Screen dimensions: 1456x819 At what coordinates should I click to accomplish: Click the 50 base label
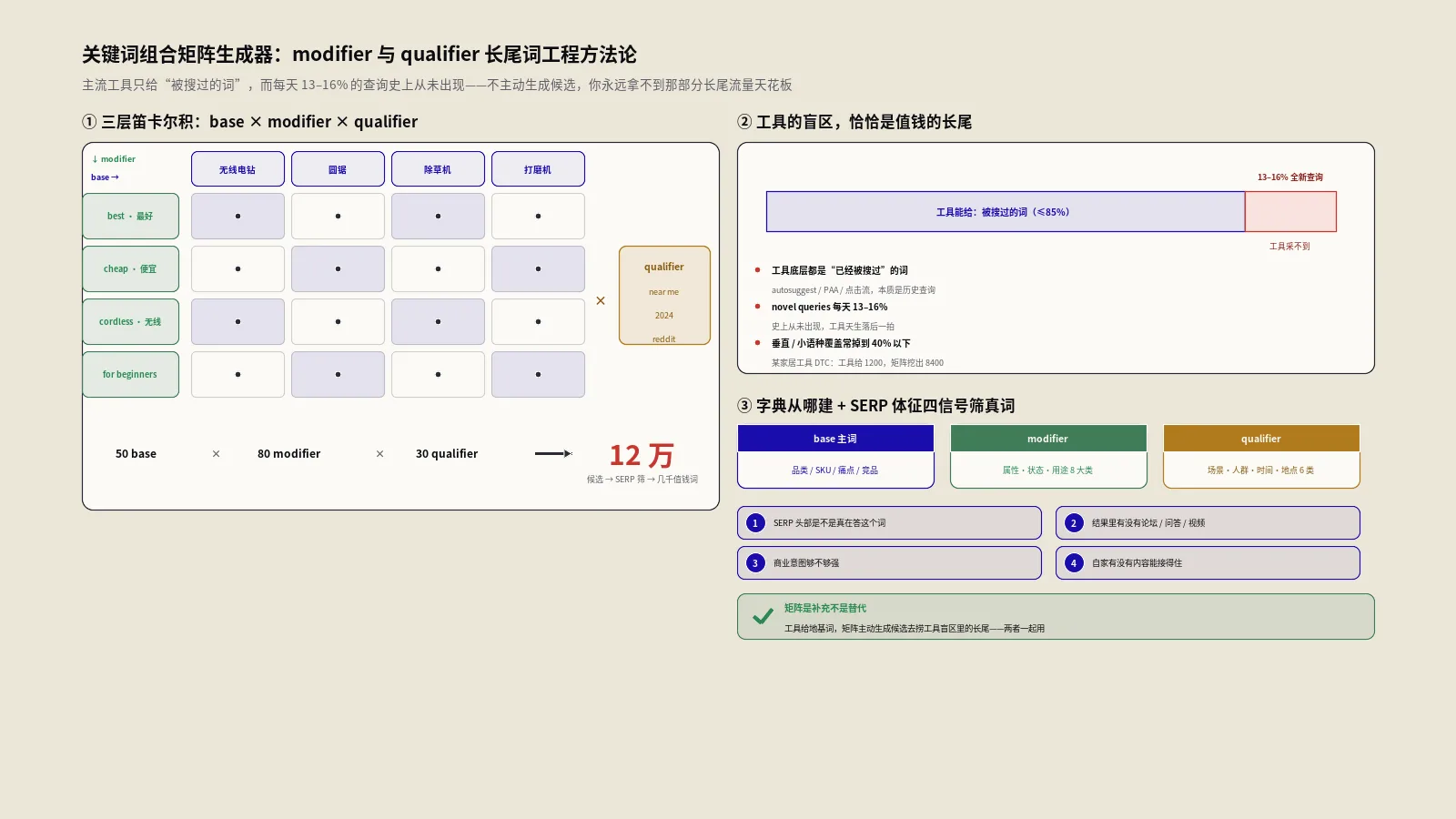pos(136,453)
